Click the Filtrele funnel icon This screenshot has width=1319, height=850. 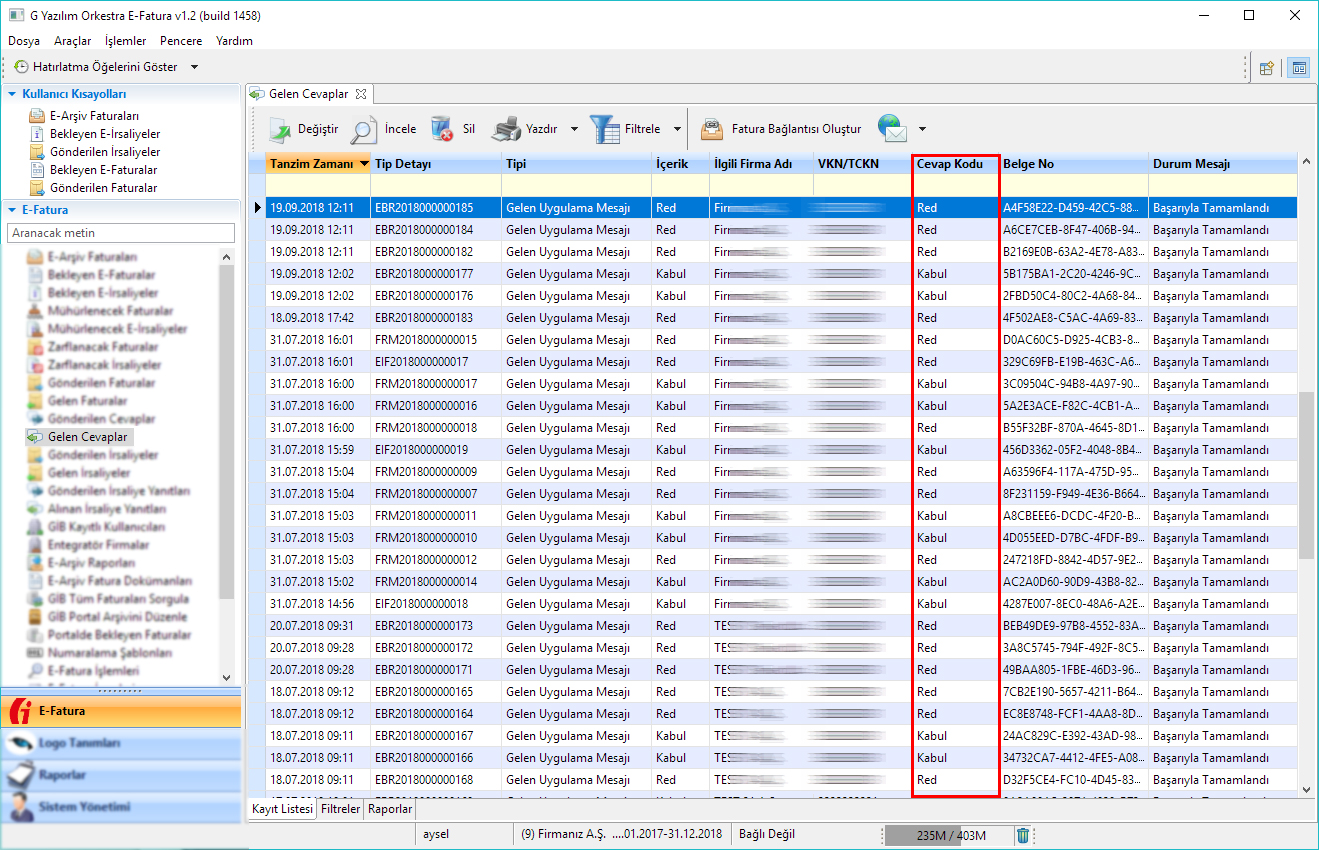pyautogui.click(x=604, y=129)
